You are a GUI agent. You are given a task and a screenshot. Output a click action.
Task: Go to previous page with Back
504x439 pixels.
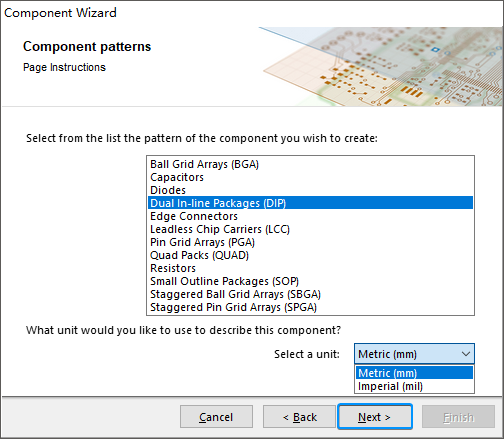tap(299, 417)
